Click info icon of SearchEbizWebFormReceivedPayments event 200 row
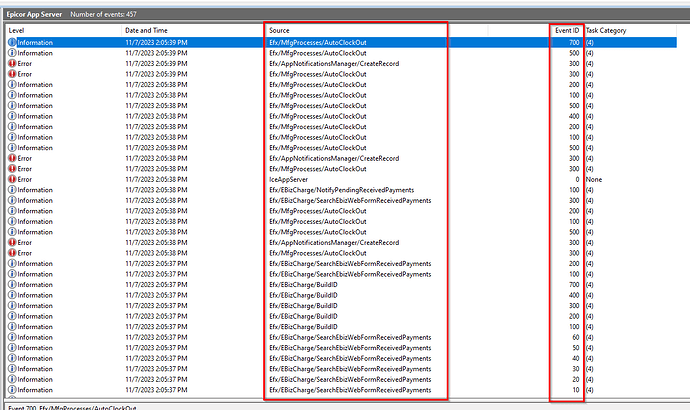This screenshot has height=410, width=690. 12,264
